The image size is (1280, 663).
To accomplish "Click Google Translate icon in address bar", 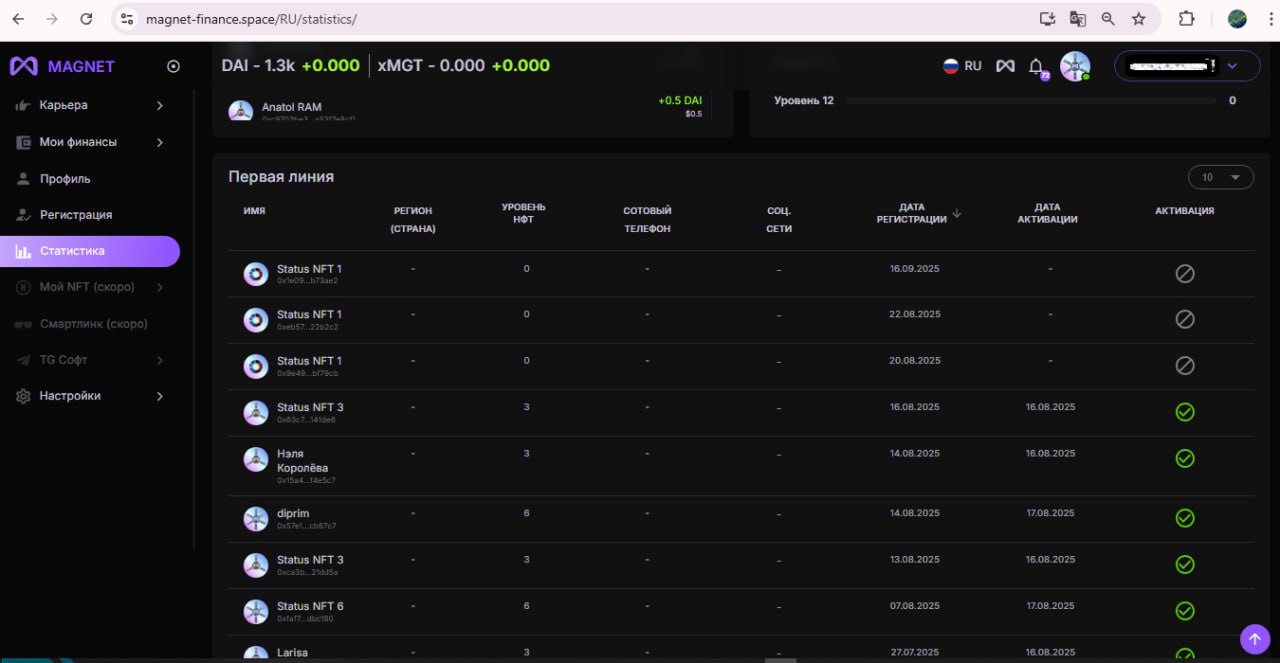I will coord(1077,19).
